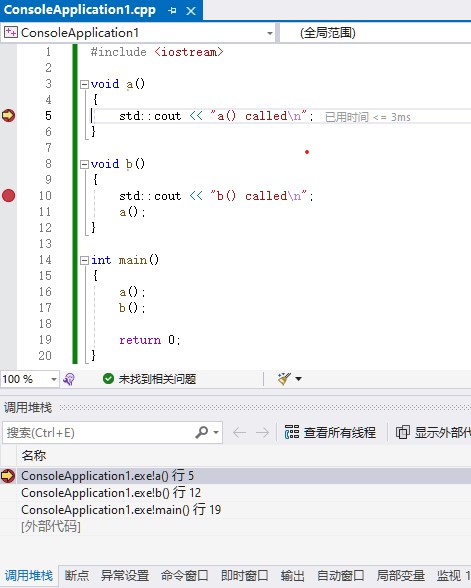Switch to the Breakpoints tab (断点)
Image resolution: width=471 pixels, height=588 pixels.
pyautogui.click(x=77, y=576)
